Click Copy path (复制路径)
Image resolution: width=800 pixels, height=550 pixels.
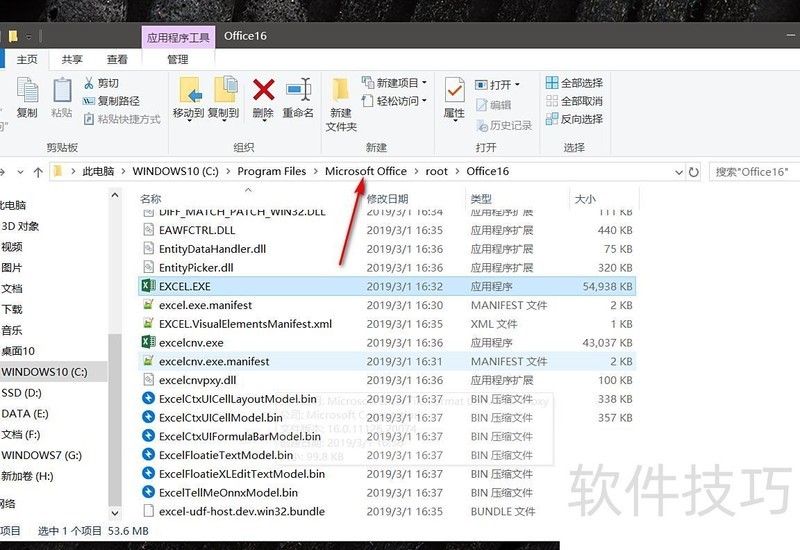(x=111, y=101)
